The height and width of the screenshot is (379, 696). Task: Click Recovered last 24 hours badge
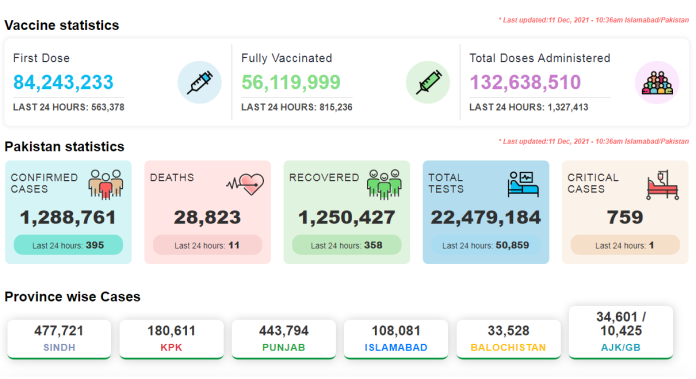coord(347,245)
